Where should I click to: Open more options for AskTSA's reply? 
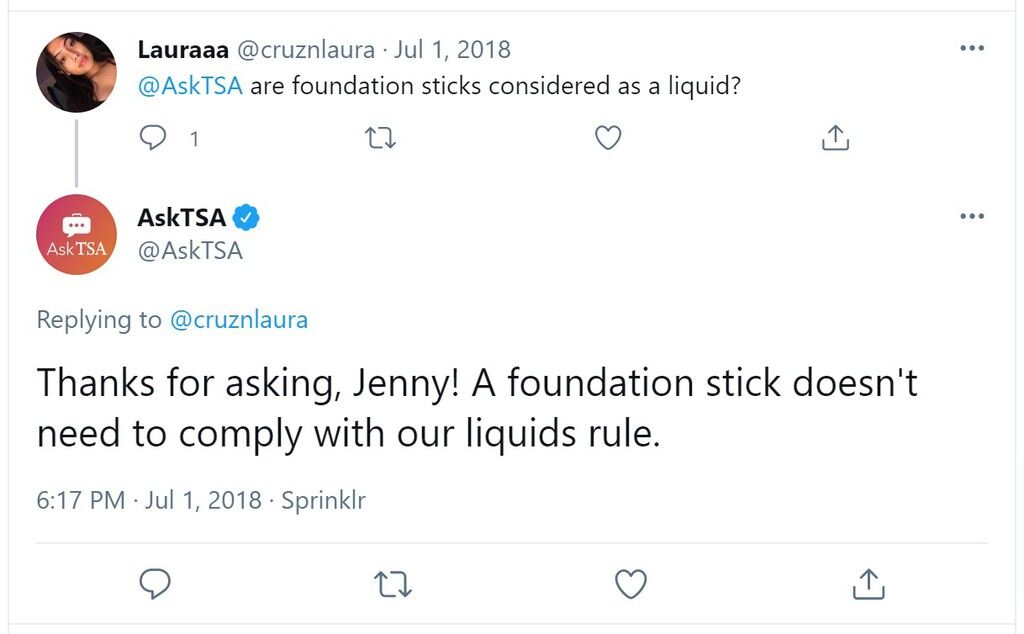[x=972, y=216]
